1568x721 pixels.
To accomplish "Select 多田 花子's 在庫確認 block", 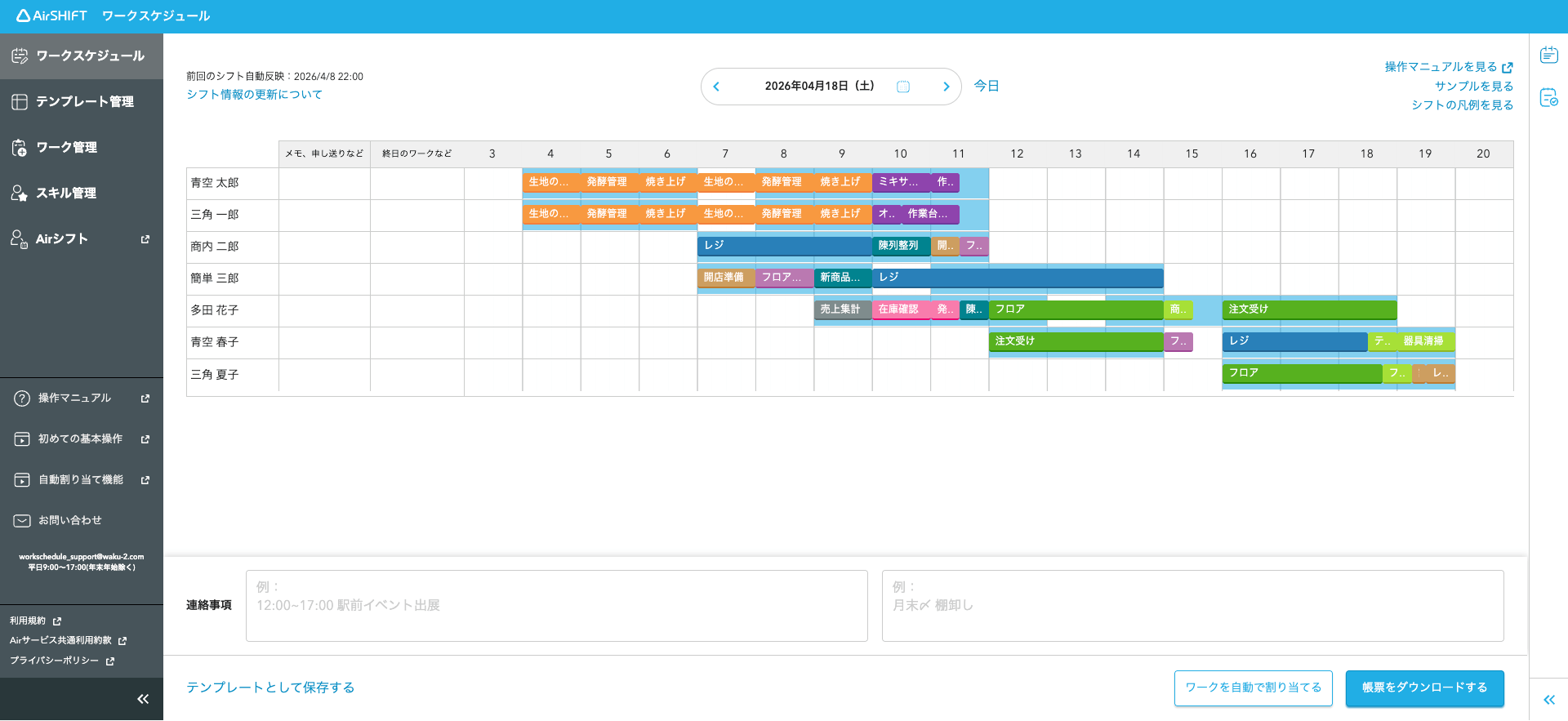I will (x=901, y=309).
